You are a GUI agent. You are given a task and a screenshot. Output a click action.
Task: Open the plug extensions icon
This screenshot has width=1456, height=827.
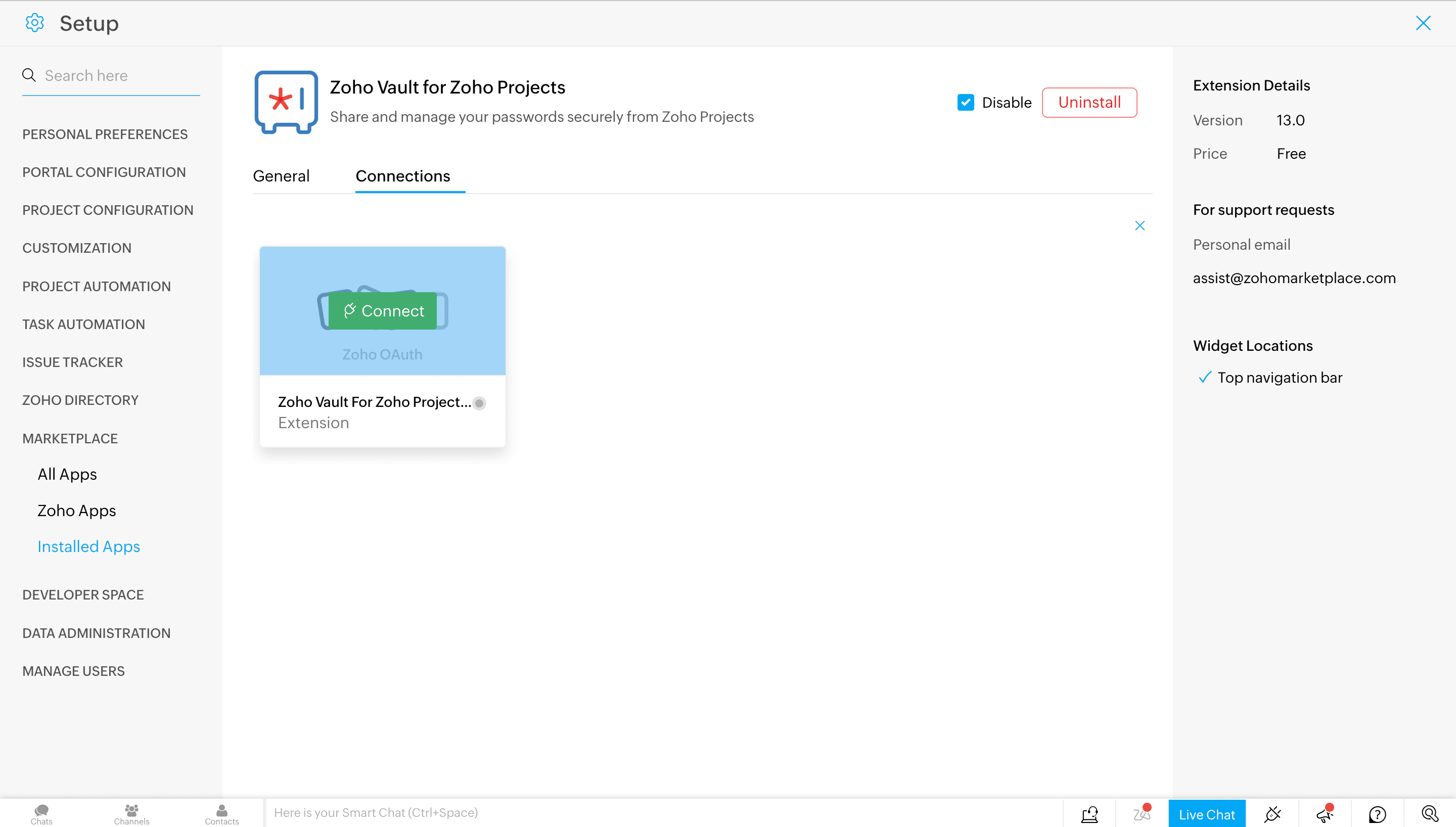(x=1272, y=814)
